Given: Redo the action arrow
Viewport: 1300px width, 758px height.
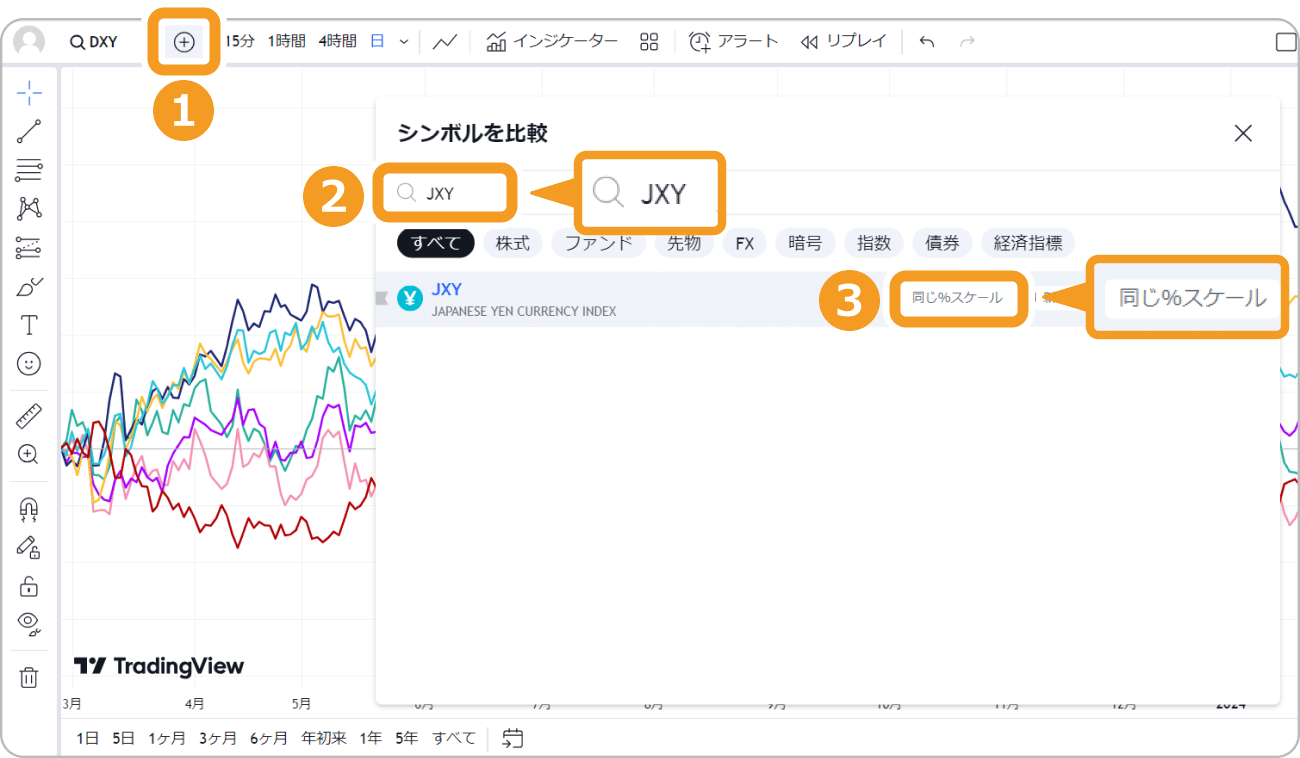Looking at the screenshot, I should [967, 42].
